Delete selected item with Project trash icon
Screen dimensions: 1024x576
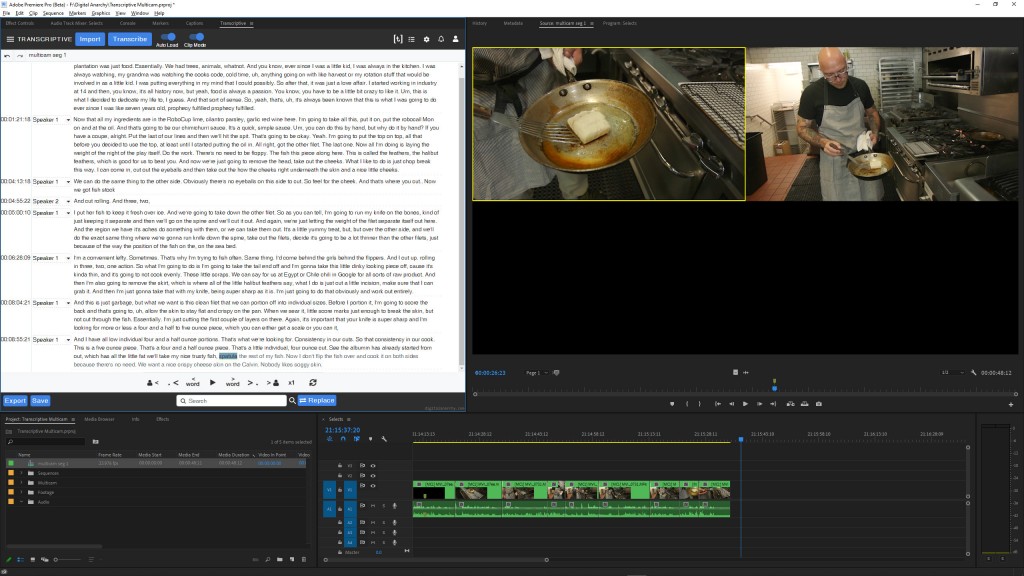304,559
